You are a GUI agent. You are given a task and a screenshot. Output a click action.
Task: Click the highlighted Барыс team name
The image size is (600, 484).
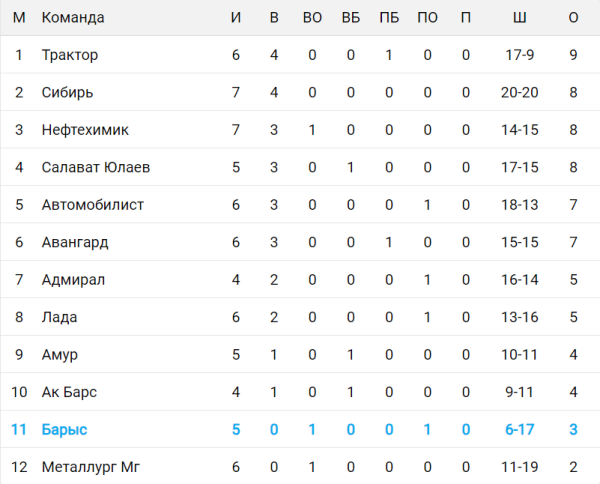click(65, 429)
